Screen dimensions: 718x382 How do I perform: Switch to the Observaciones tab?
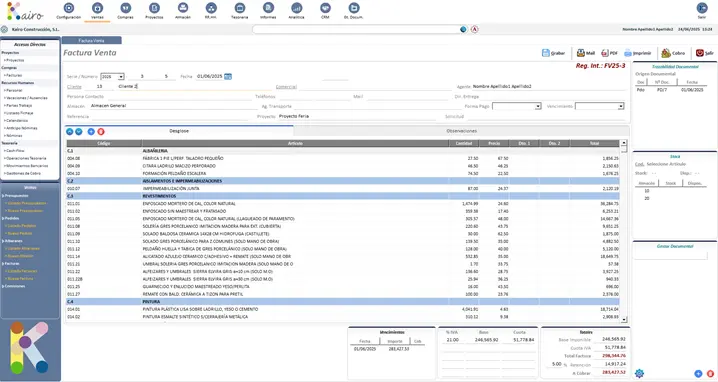tap(462, 131)
